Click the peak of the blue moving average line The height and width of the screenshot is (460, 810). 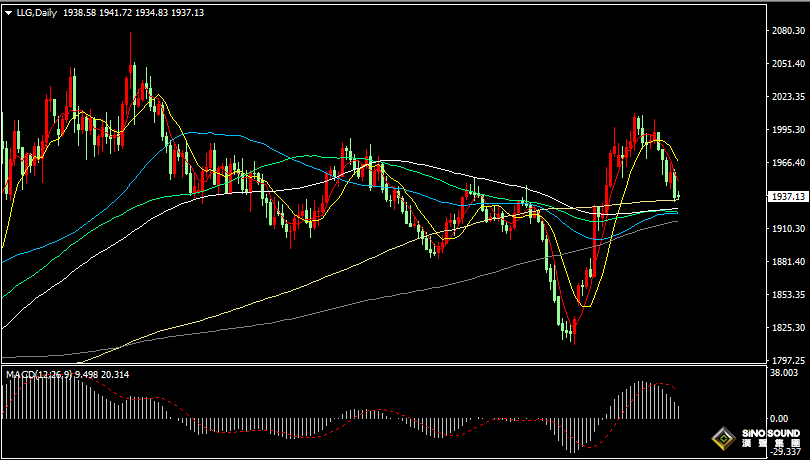pyautogui.click(x=207, y=132)
